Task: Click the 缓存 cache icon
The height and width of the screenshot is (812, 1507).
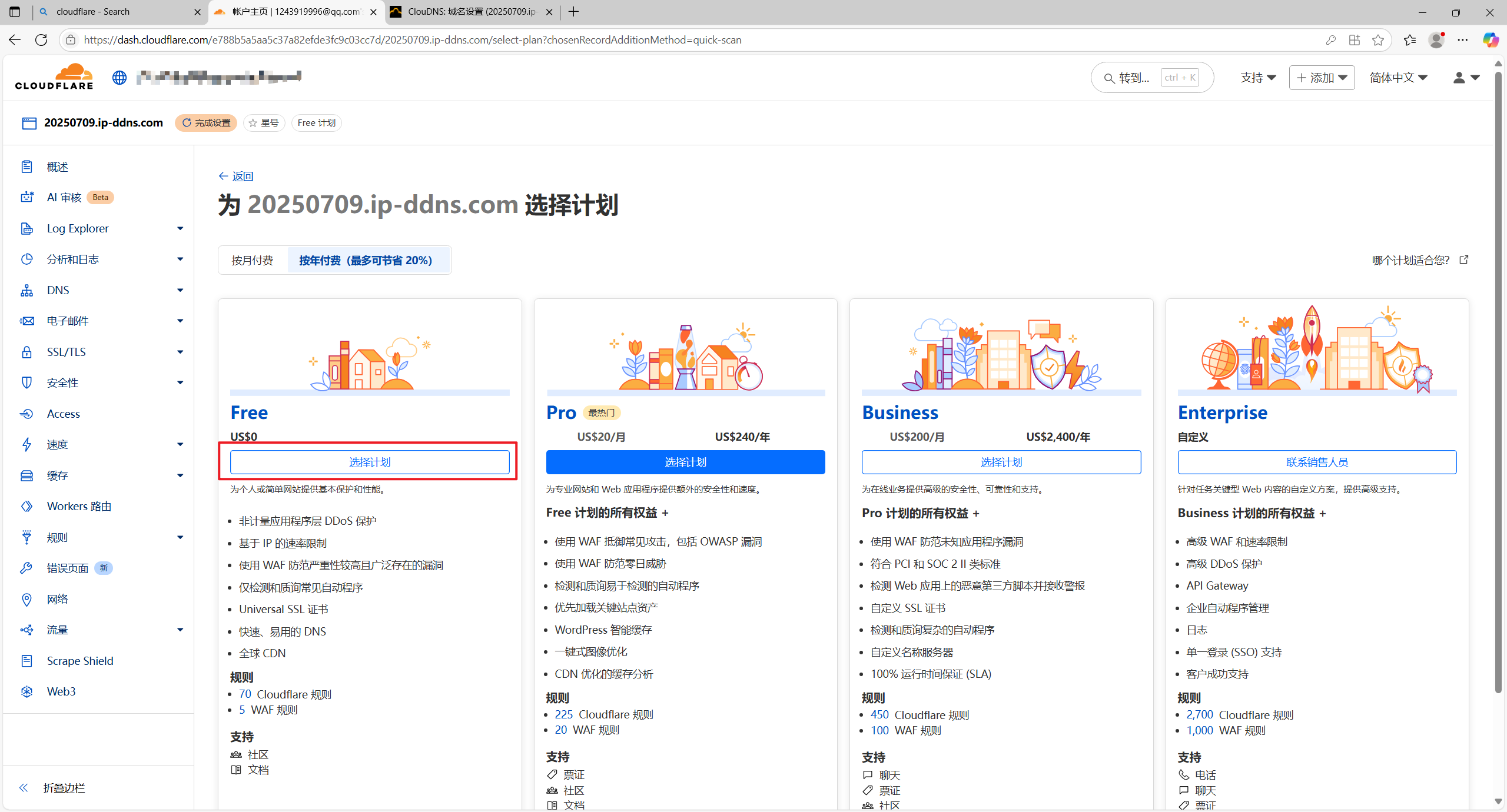Action: pos(26,475)
